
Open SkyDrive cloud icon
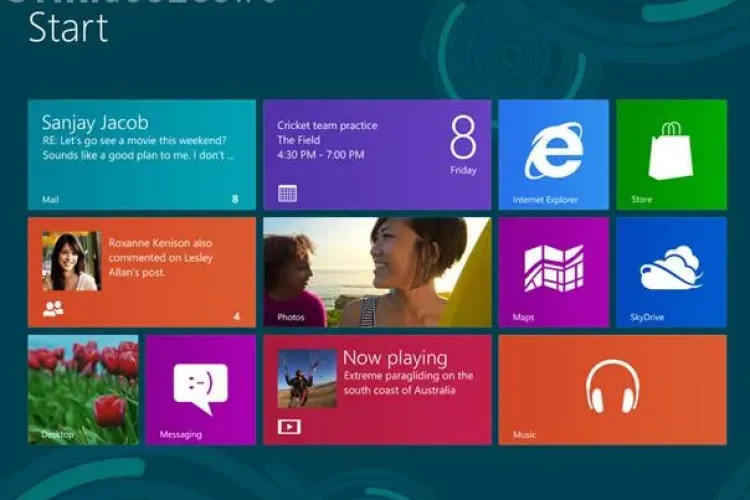coord(671,268)
